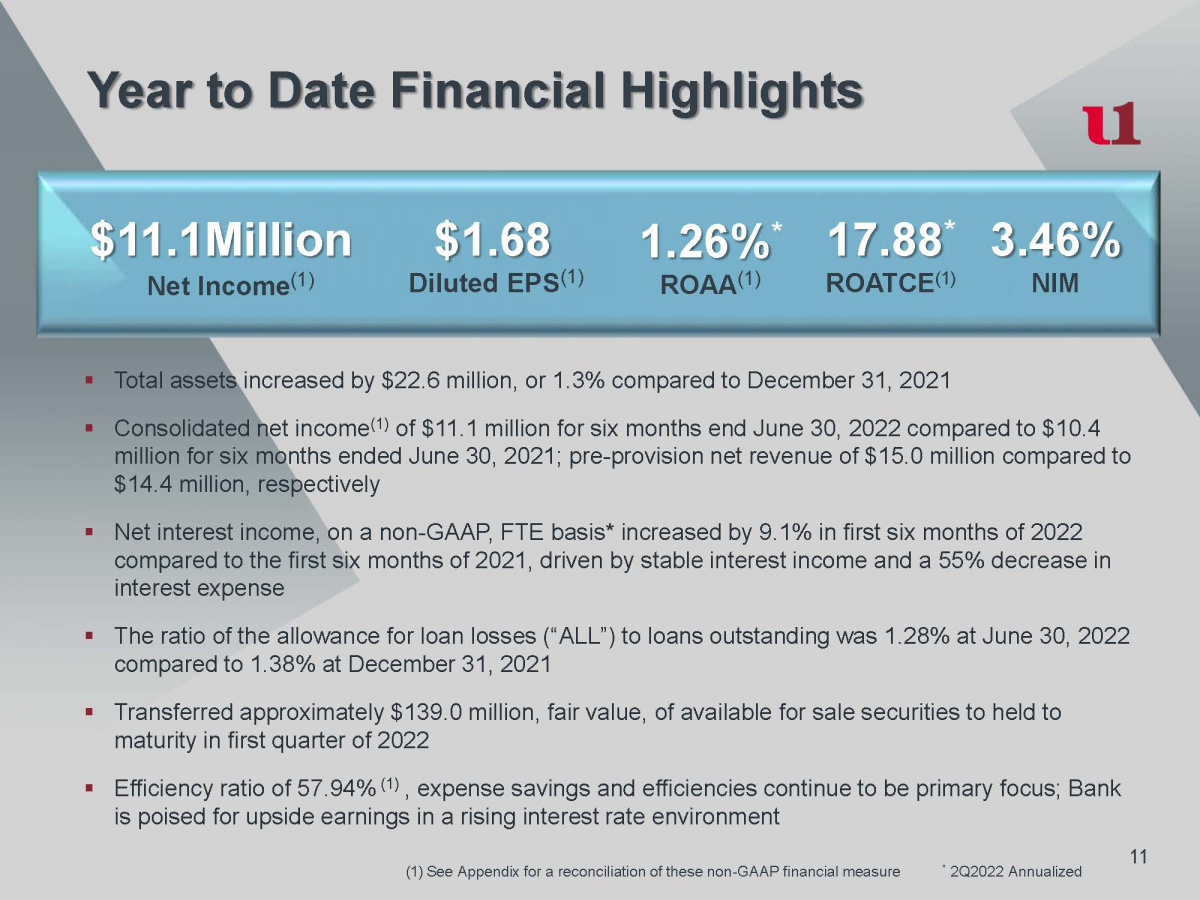
Task: Click the Year to Date Financial Highlights title
Action: tap(474, 92)
